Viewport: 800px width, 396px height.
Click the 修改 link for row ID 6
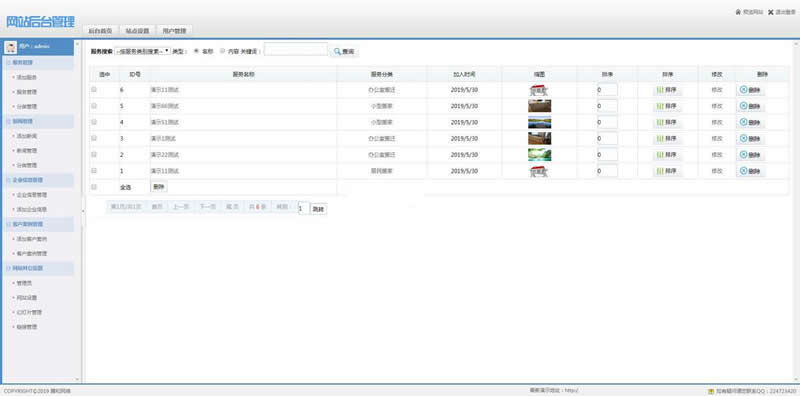(x=717, y=90)
